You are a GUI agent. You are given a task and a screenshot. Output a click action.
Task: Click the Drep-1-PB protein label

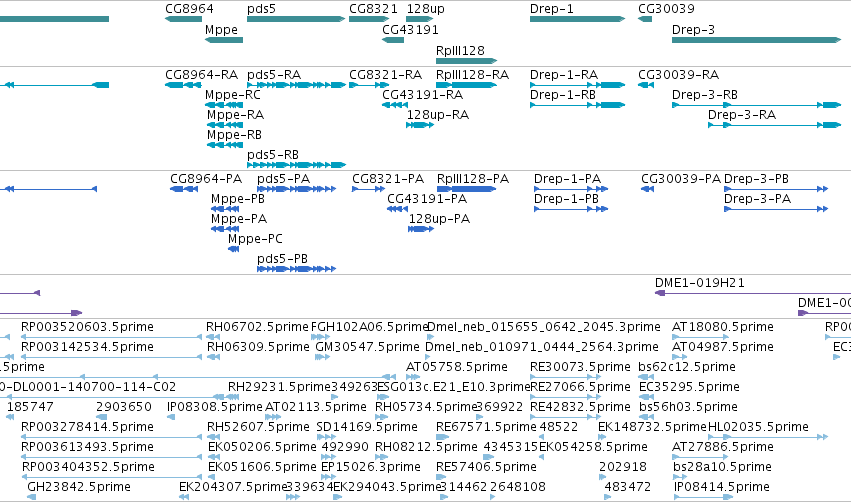click(x=567, y=199)
